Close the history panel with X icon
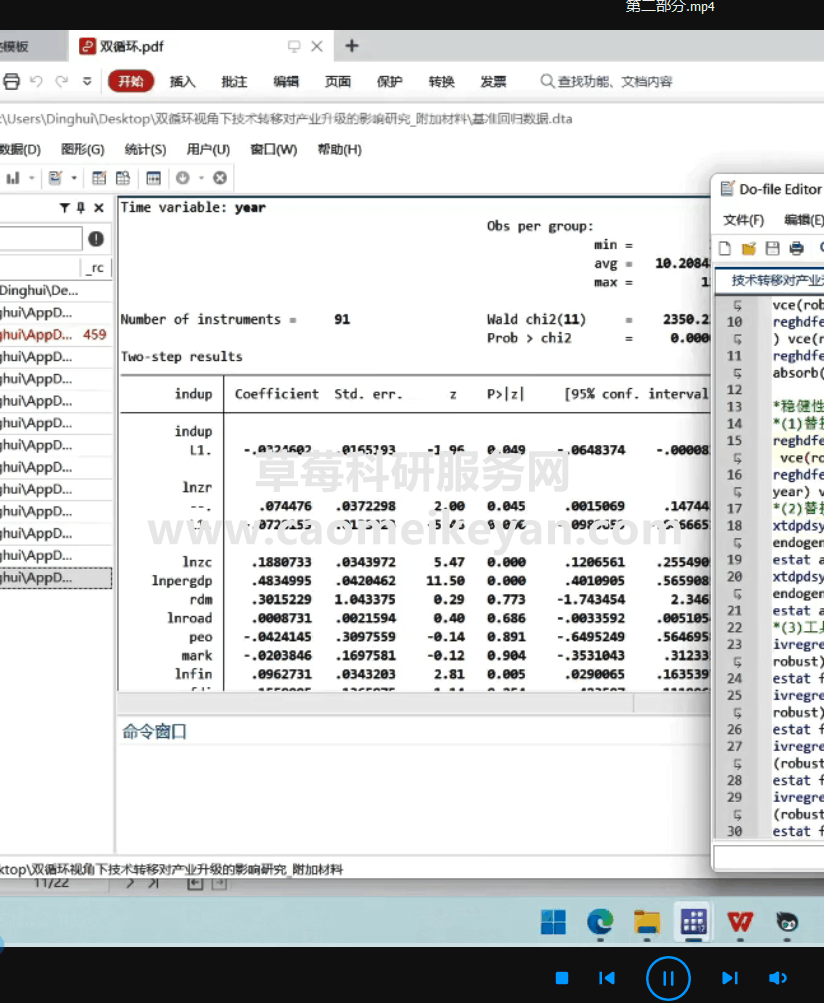 99,207
